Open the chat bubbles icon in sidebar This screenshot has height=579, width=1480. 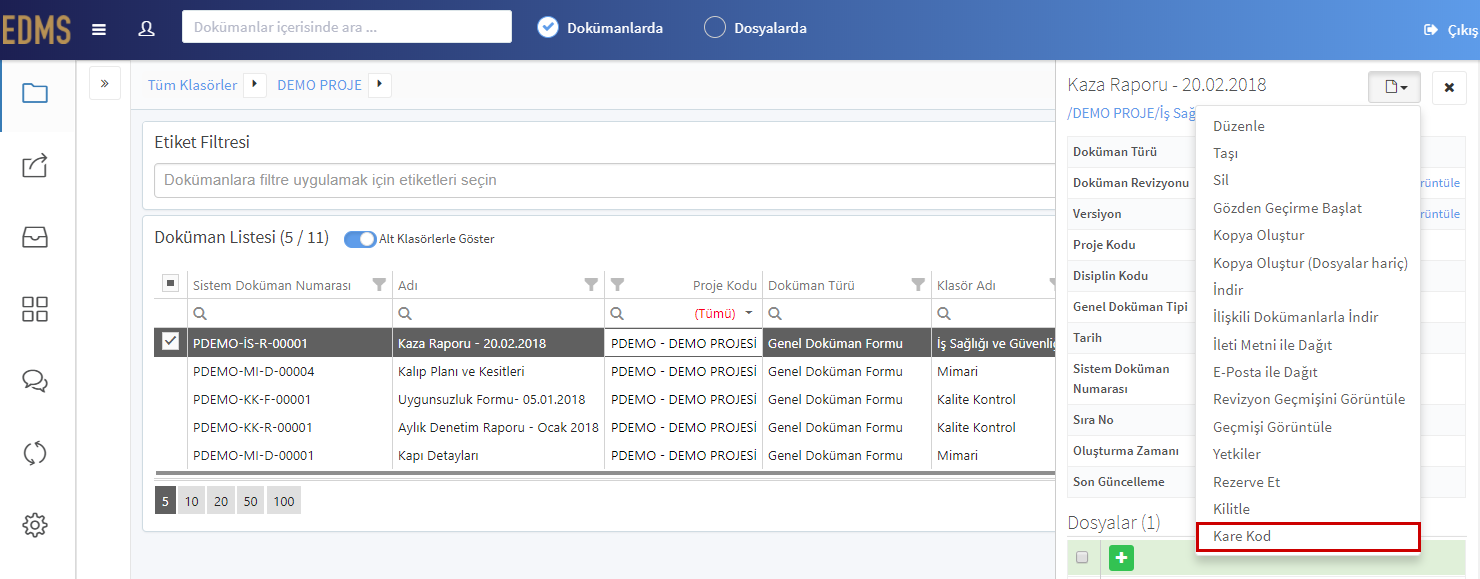[35, 381]
